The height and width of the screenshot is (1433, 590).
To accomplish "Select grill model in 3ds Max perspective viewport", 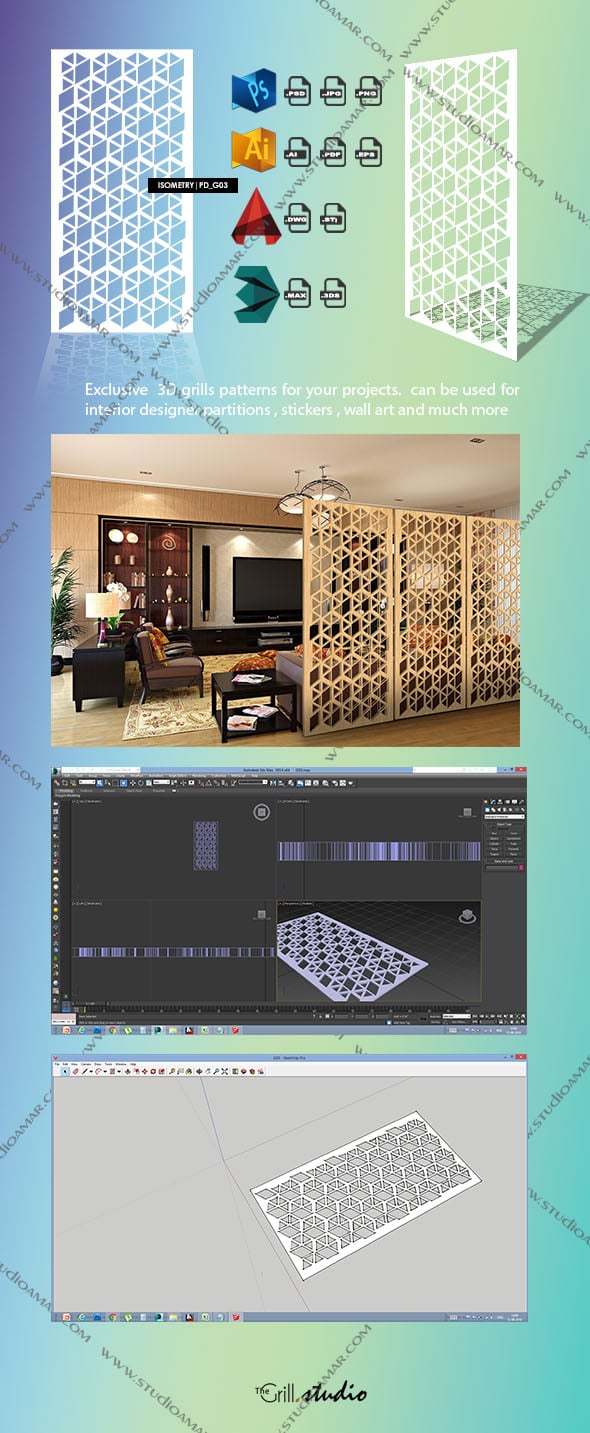I will 351,957.
